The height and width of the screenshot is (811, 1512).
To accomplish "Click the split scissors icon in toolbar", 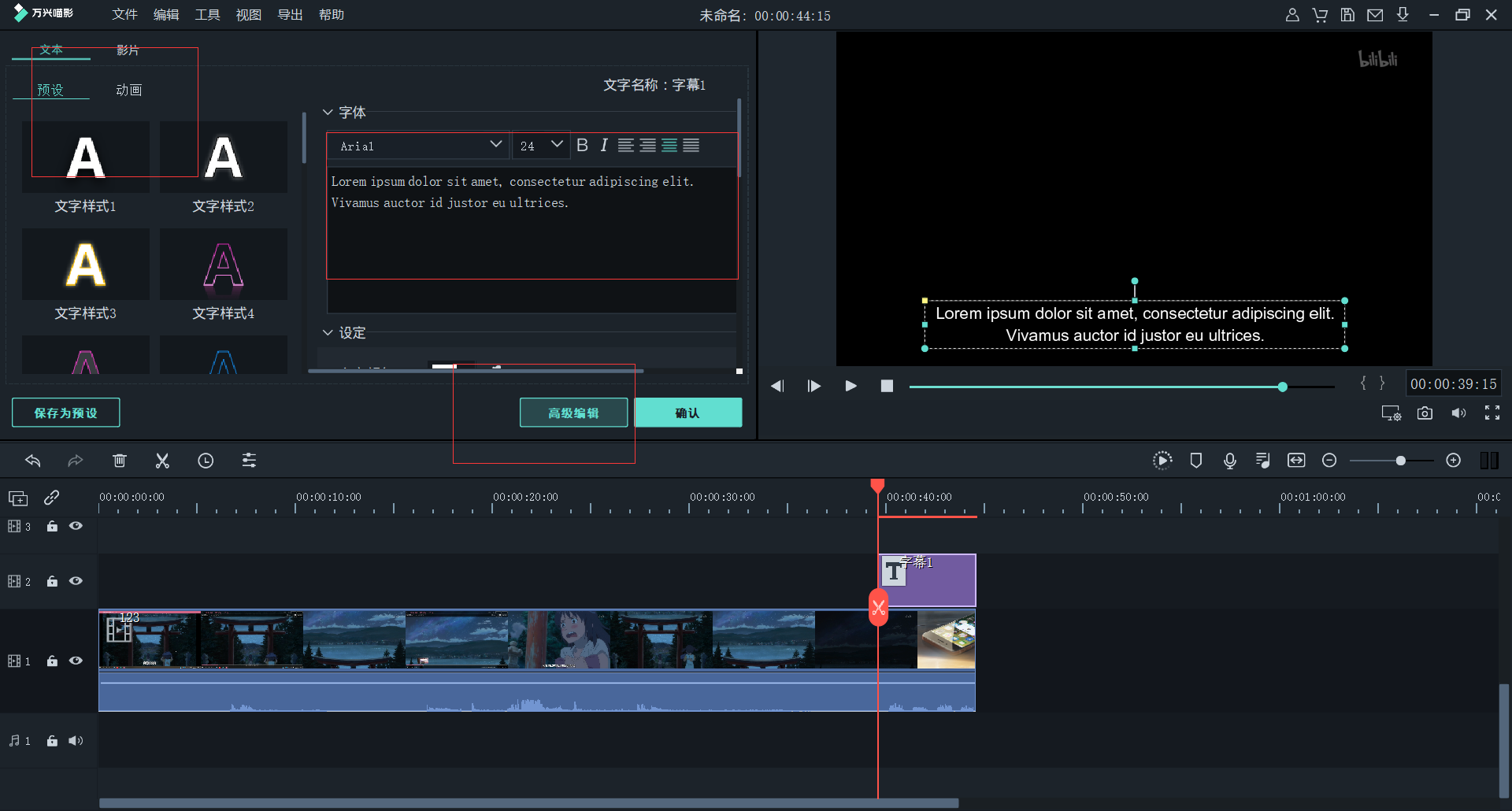I will 162,461.
